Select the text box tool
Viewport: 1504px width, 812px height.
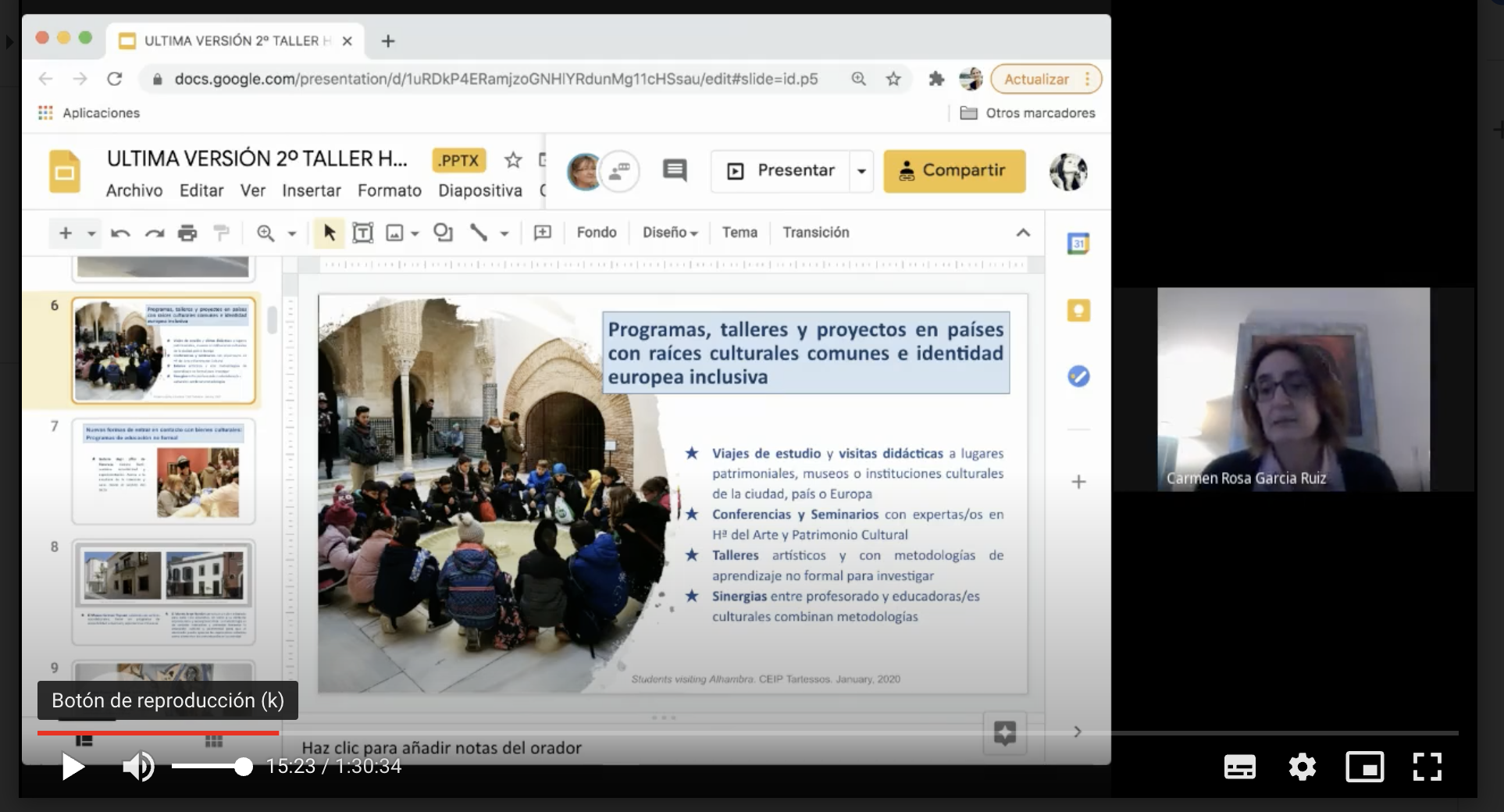pyautogui.click(x=363, y=233)
